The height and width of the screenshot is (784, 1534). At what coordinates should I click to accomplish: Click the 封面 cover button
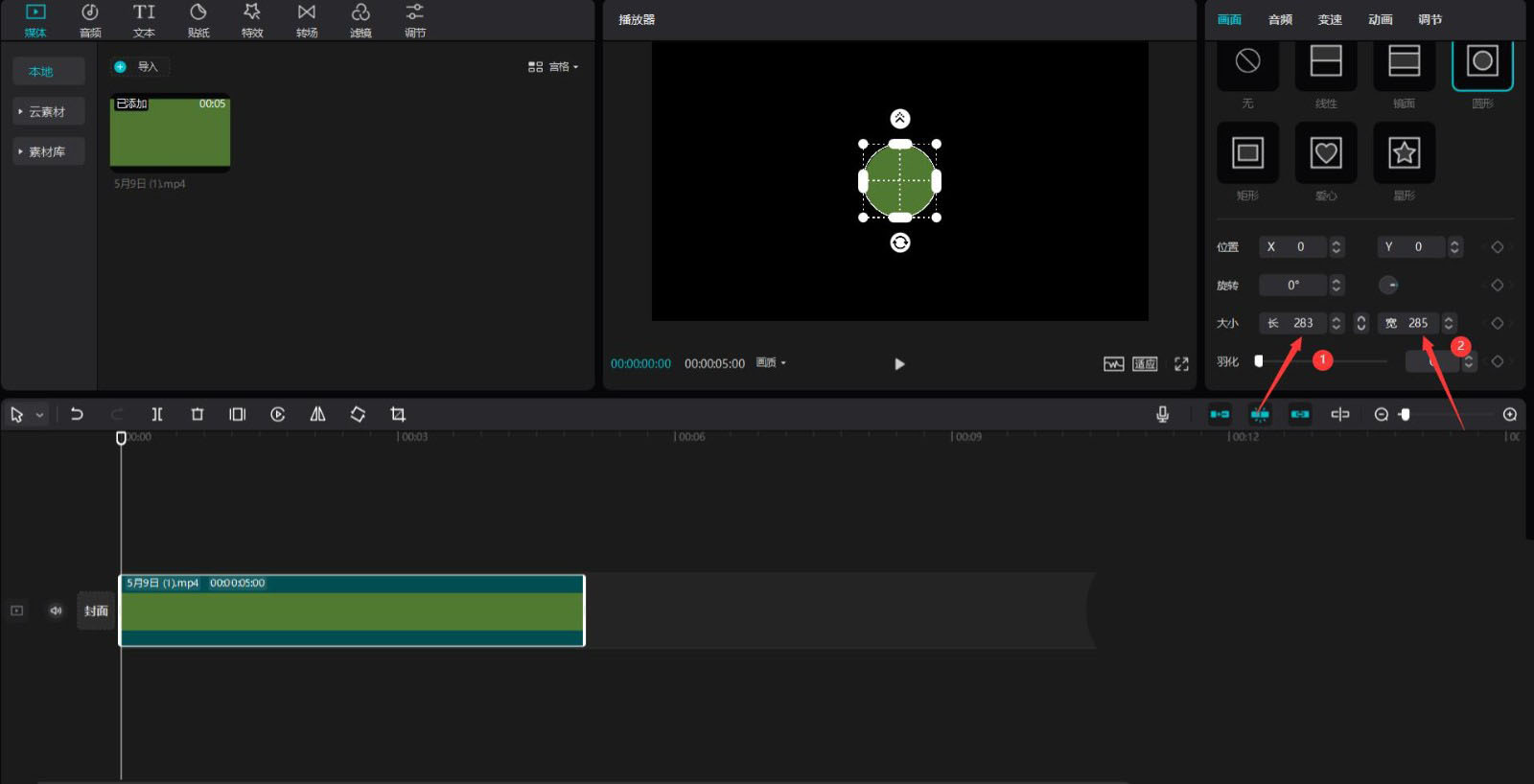(96, 611)
